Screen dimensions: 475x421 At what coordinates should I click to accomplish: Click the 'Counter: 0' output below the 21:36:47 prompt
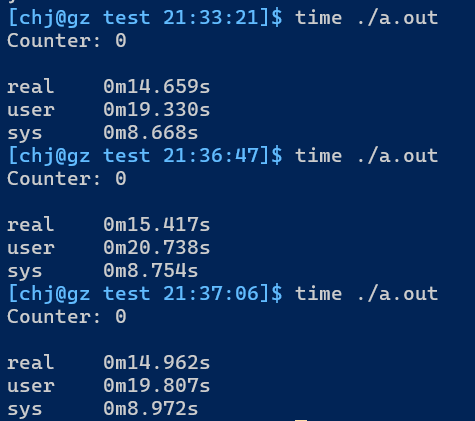click(x=67, y=178)
